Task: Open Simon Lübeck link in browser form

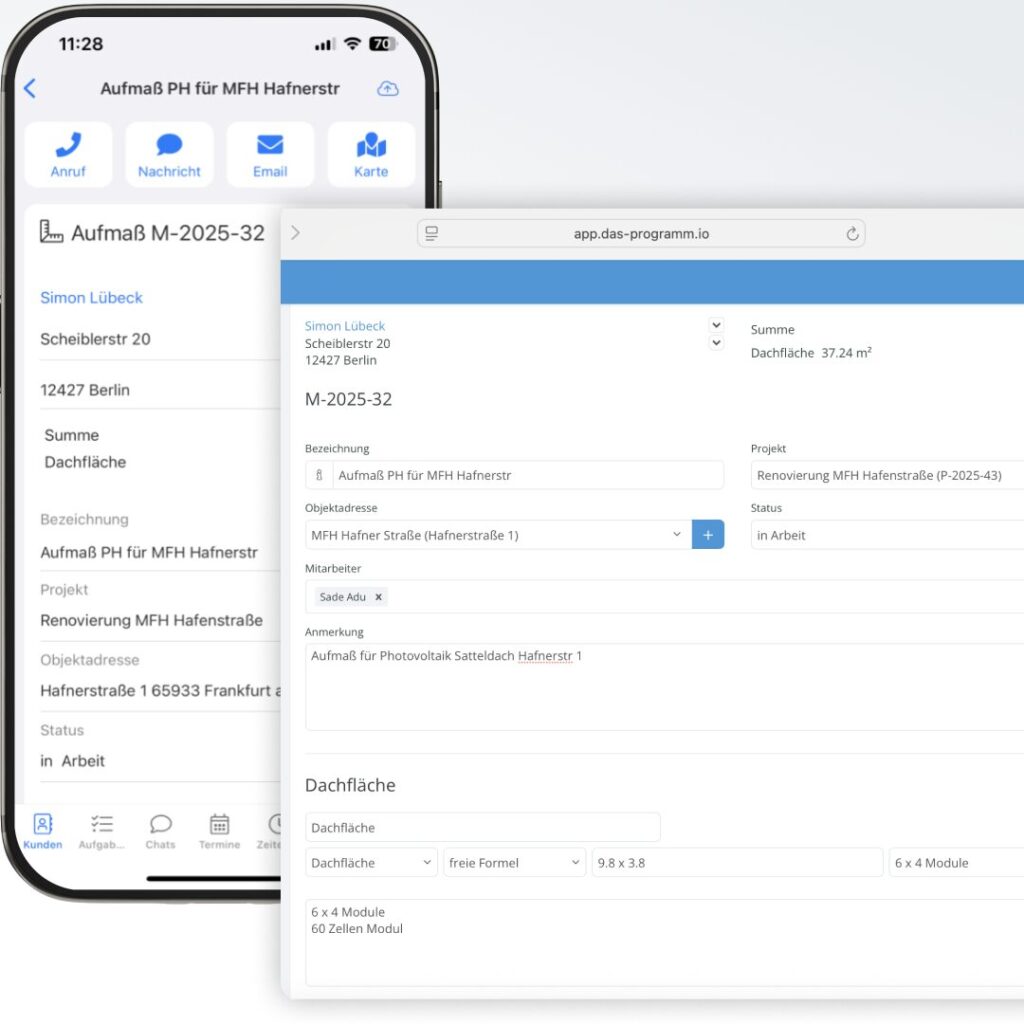Action: [x=344, y=326]
